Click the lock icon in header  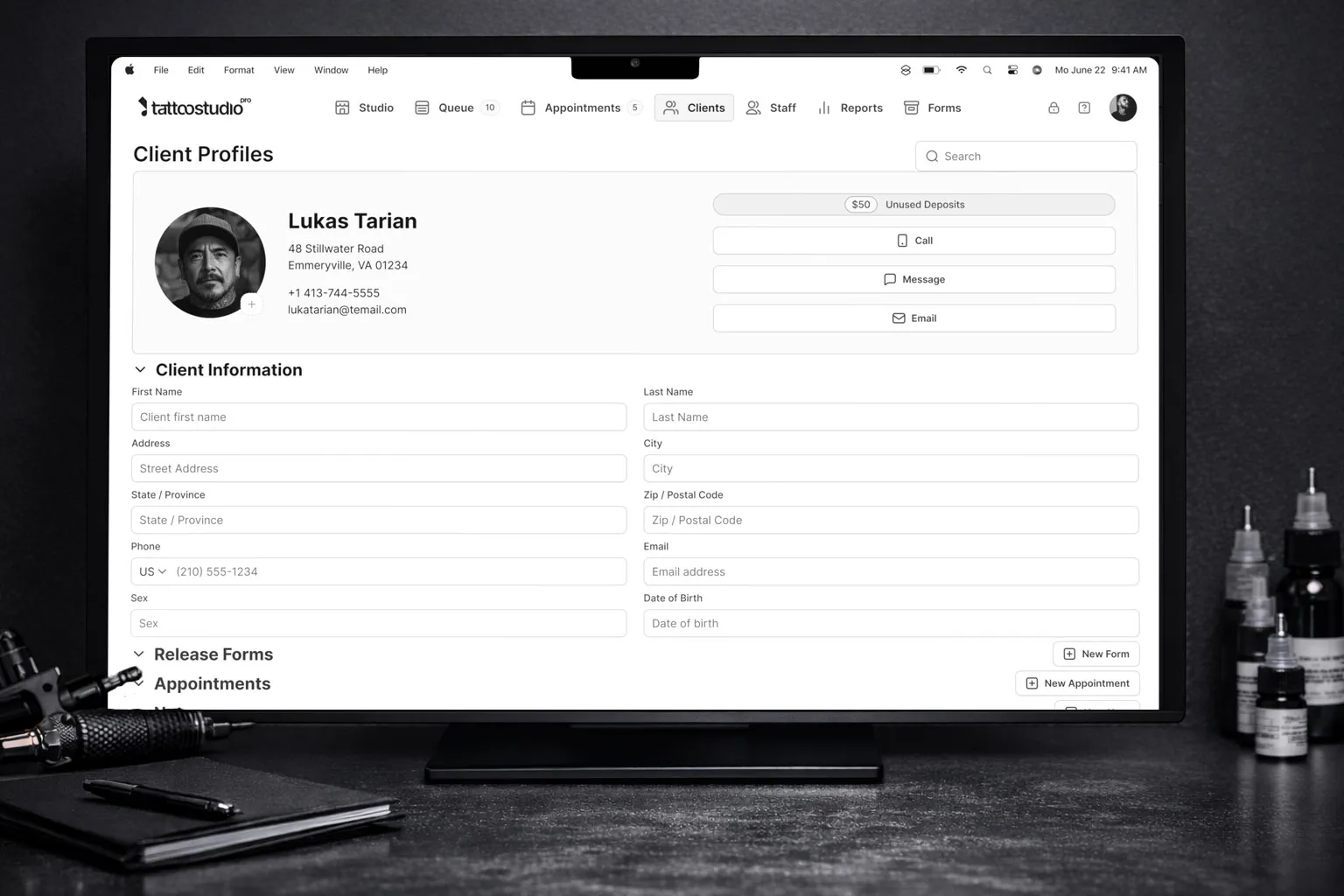pyautogui.click(x=1053, y=108)
